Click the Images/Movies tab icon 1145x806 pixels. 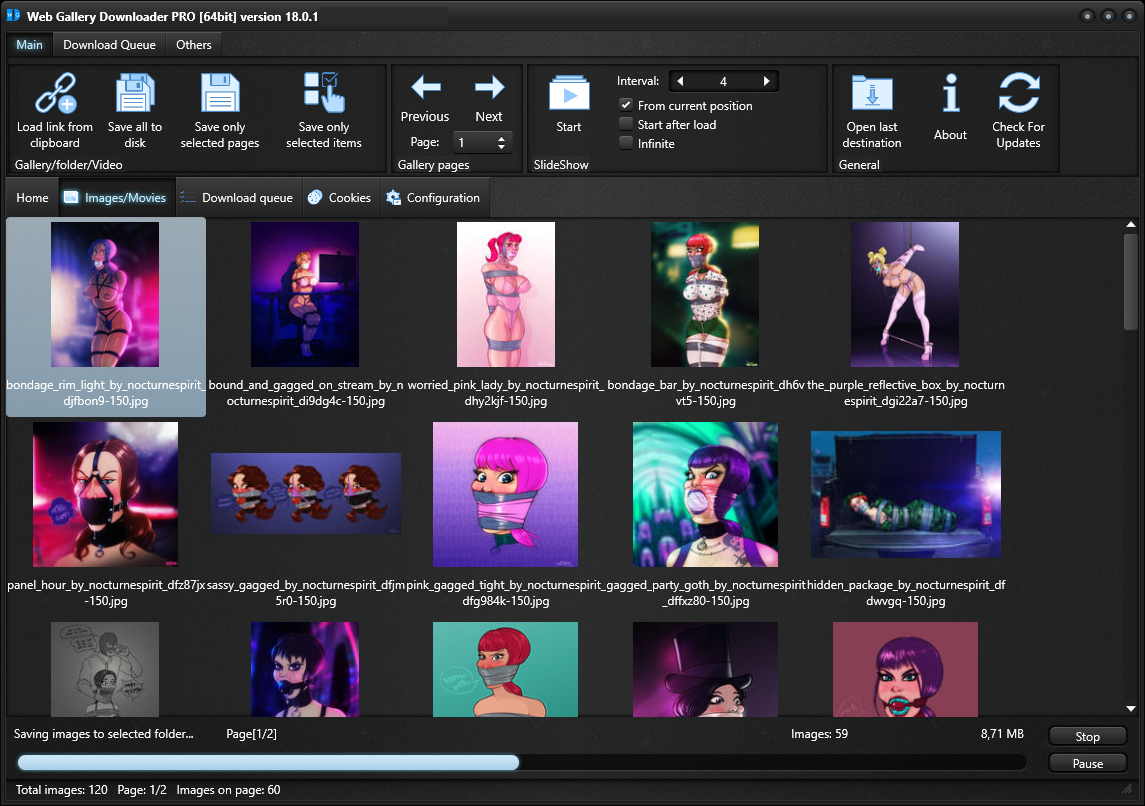tap(71, 197)
